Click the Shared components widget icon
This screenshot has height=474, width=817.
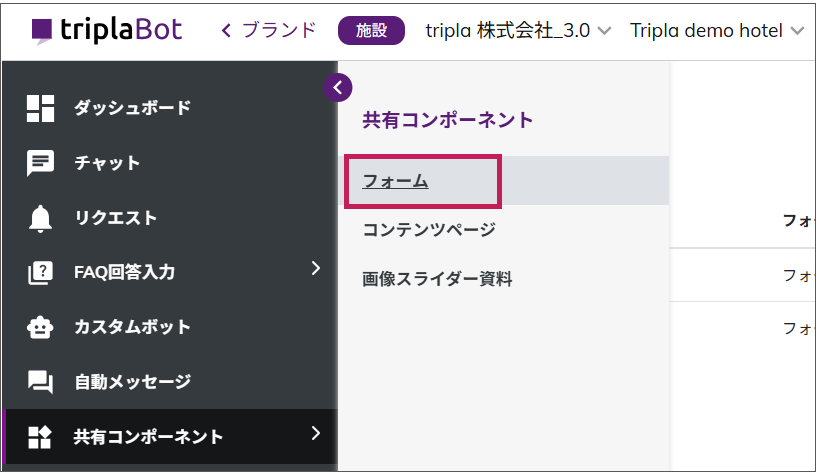[40, 436]
